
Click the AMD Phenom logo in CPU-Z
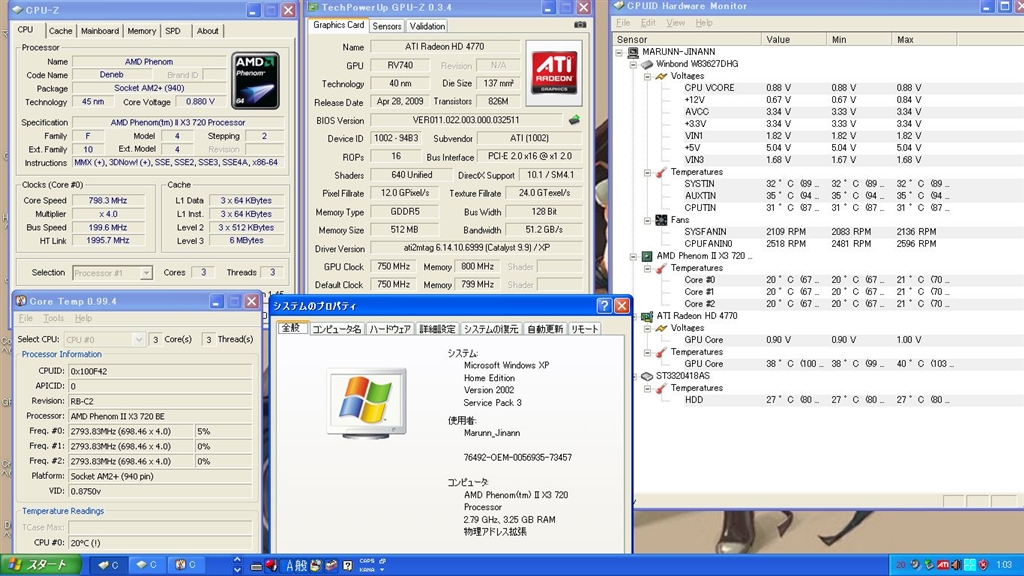(253, 78)
